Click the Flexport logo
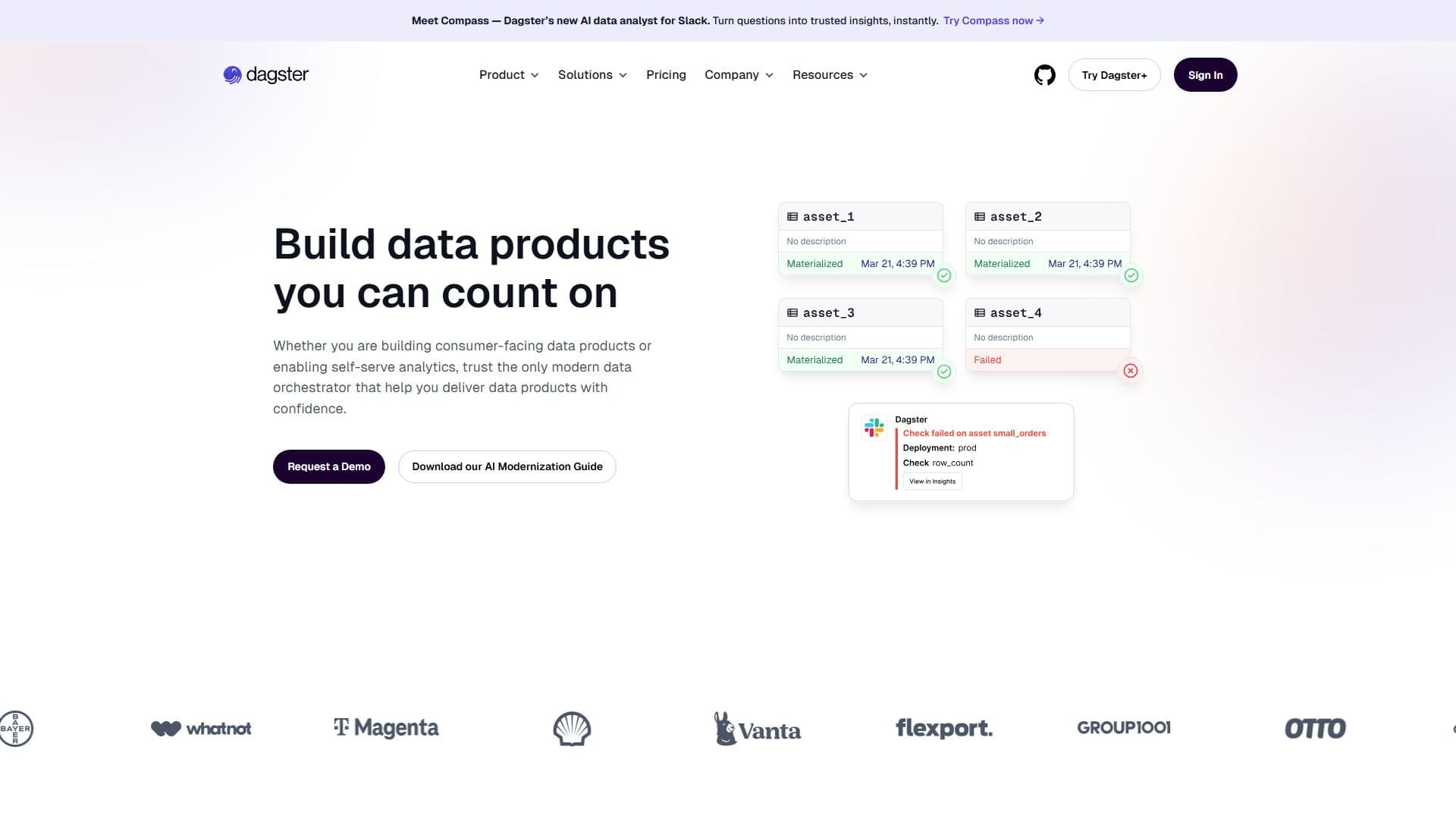Image resolution: width=1456 pixels, height=819 pixels. tap(944, 728)
